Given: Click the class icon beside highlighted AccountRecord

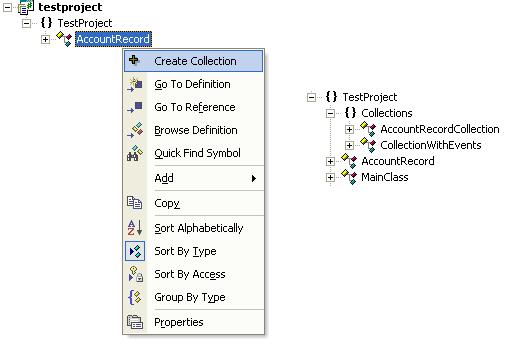Looking at the screenshot, I should pos(64,39).
